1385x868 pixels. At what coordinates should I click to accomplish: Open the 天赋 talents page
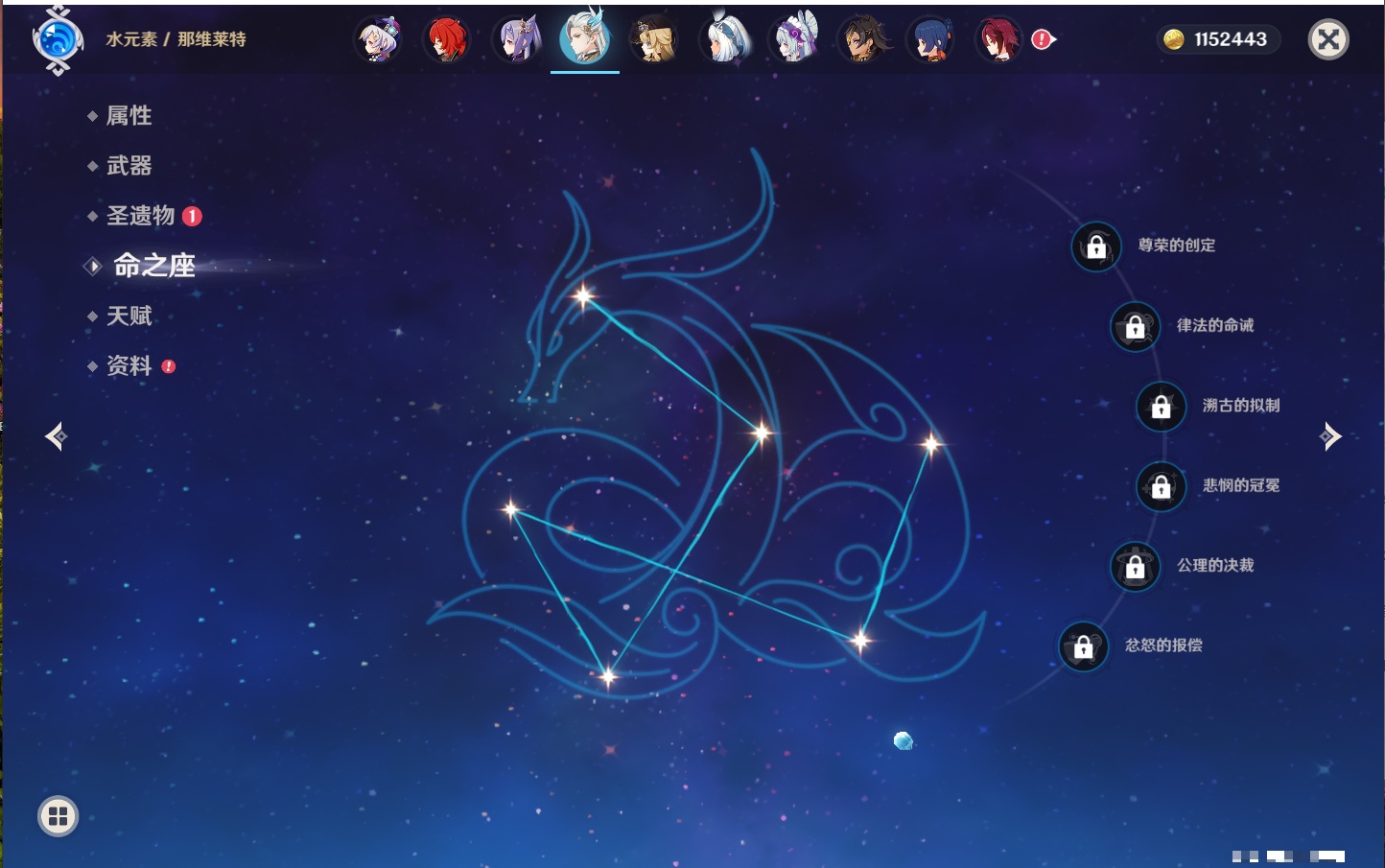[129, 316]
